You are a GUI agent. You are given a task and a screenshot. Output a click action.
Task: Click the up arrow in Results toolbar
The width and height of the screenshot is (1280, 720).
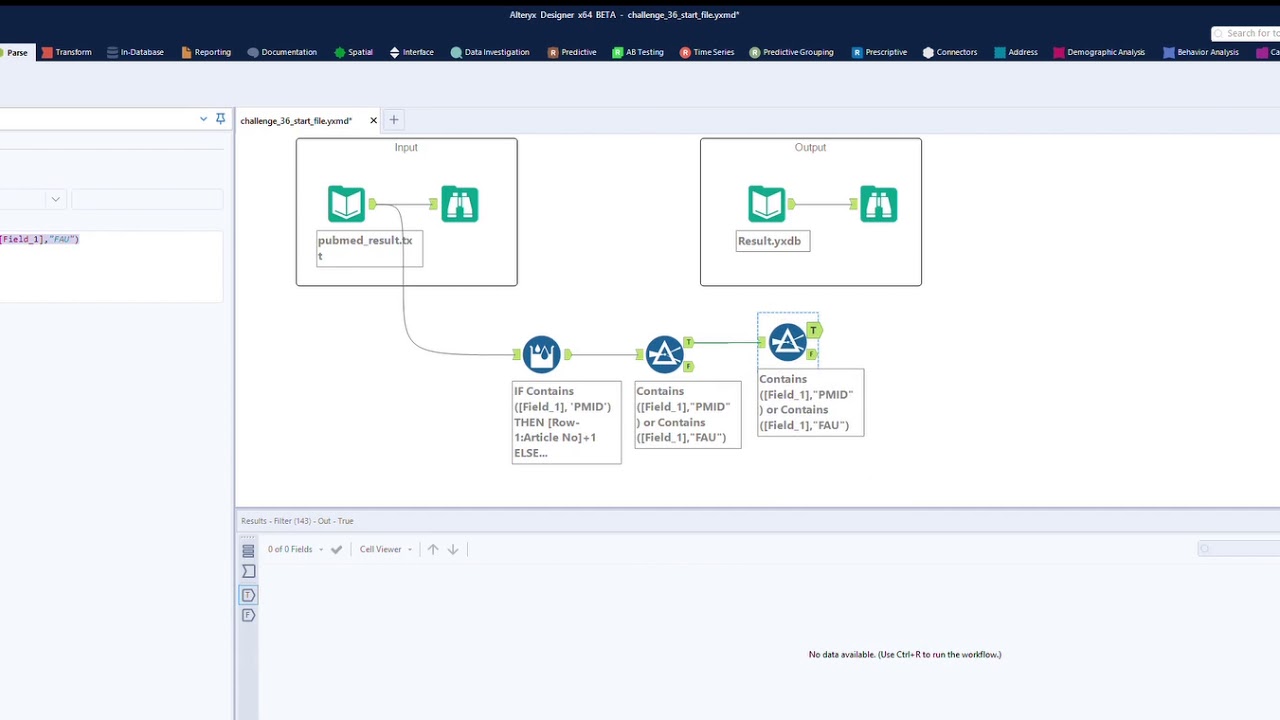[x=433, y=549]
